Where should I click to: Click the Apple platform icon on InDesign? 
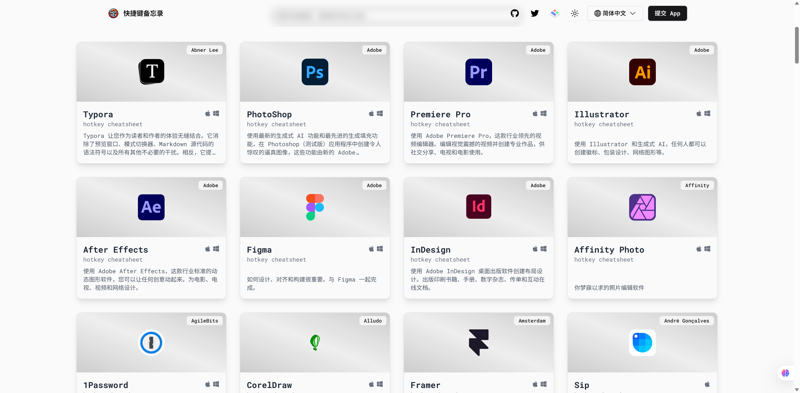(535, 249)
